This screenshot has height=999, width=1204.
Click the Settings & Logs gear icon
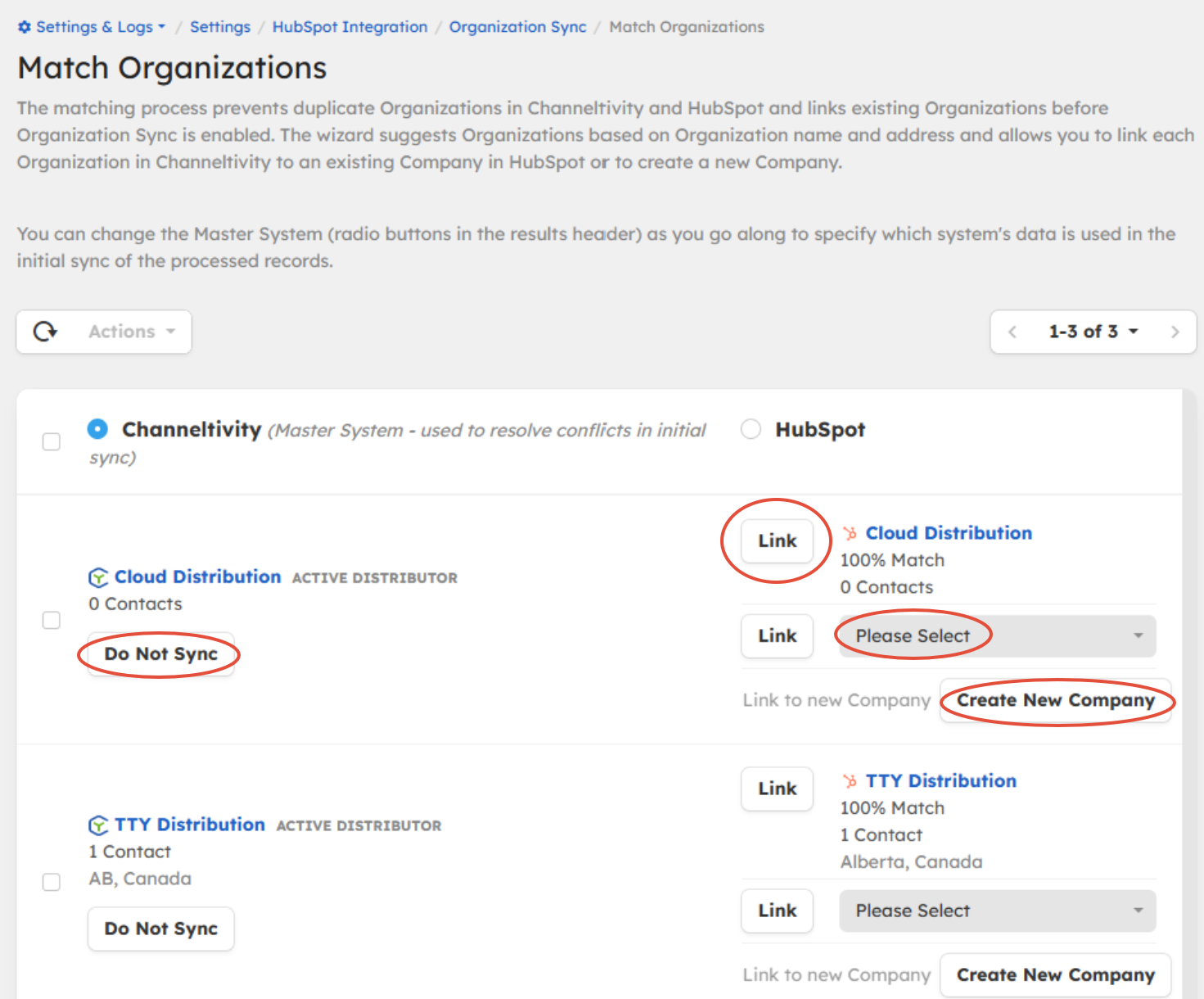[x=25, y=27]
